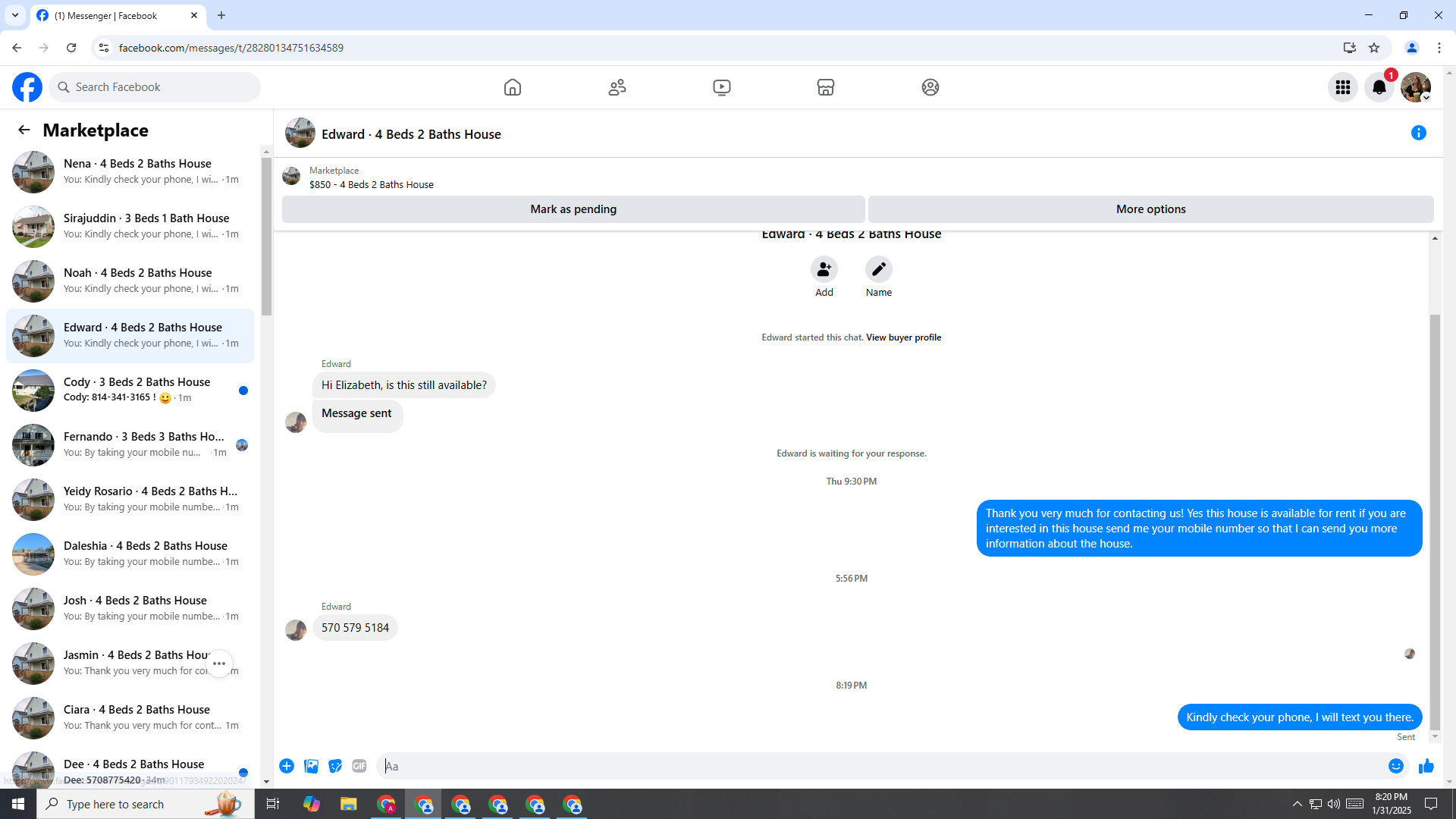
Task: Open the nine-dot Menu grid icon
Action: click(x=1343, y=87)
